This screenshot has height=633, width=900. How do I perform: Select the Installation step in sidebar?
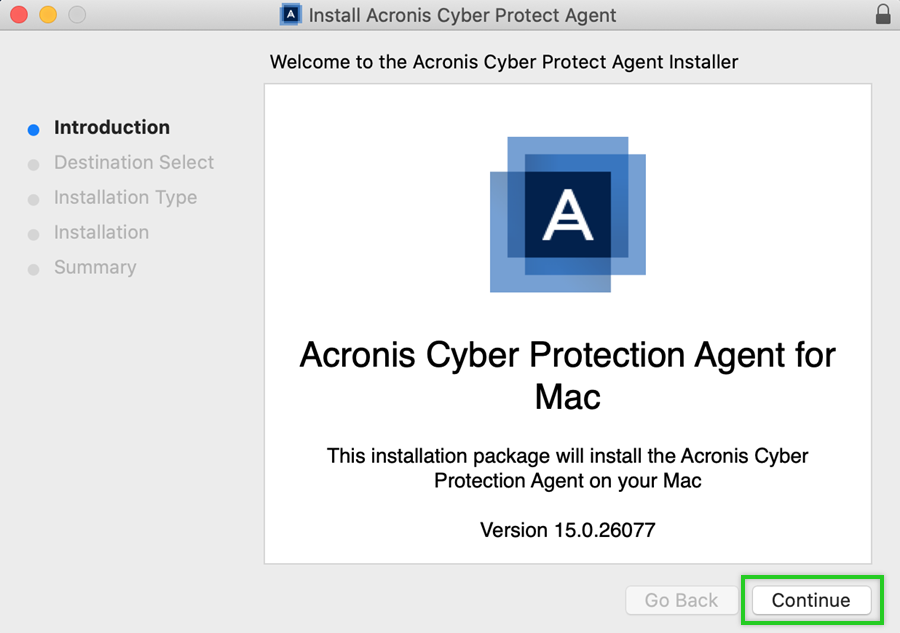pos(101,232)
